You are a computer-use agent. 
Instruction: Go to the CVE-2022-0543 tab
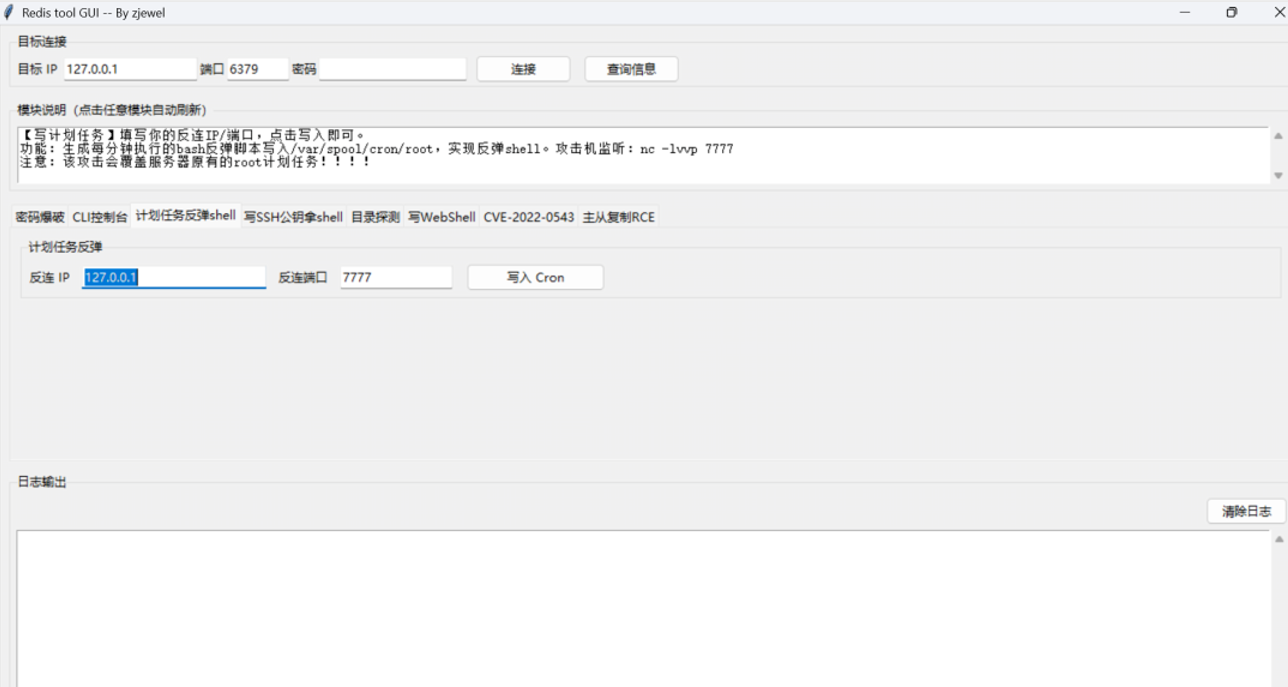coord(529,217)
